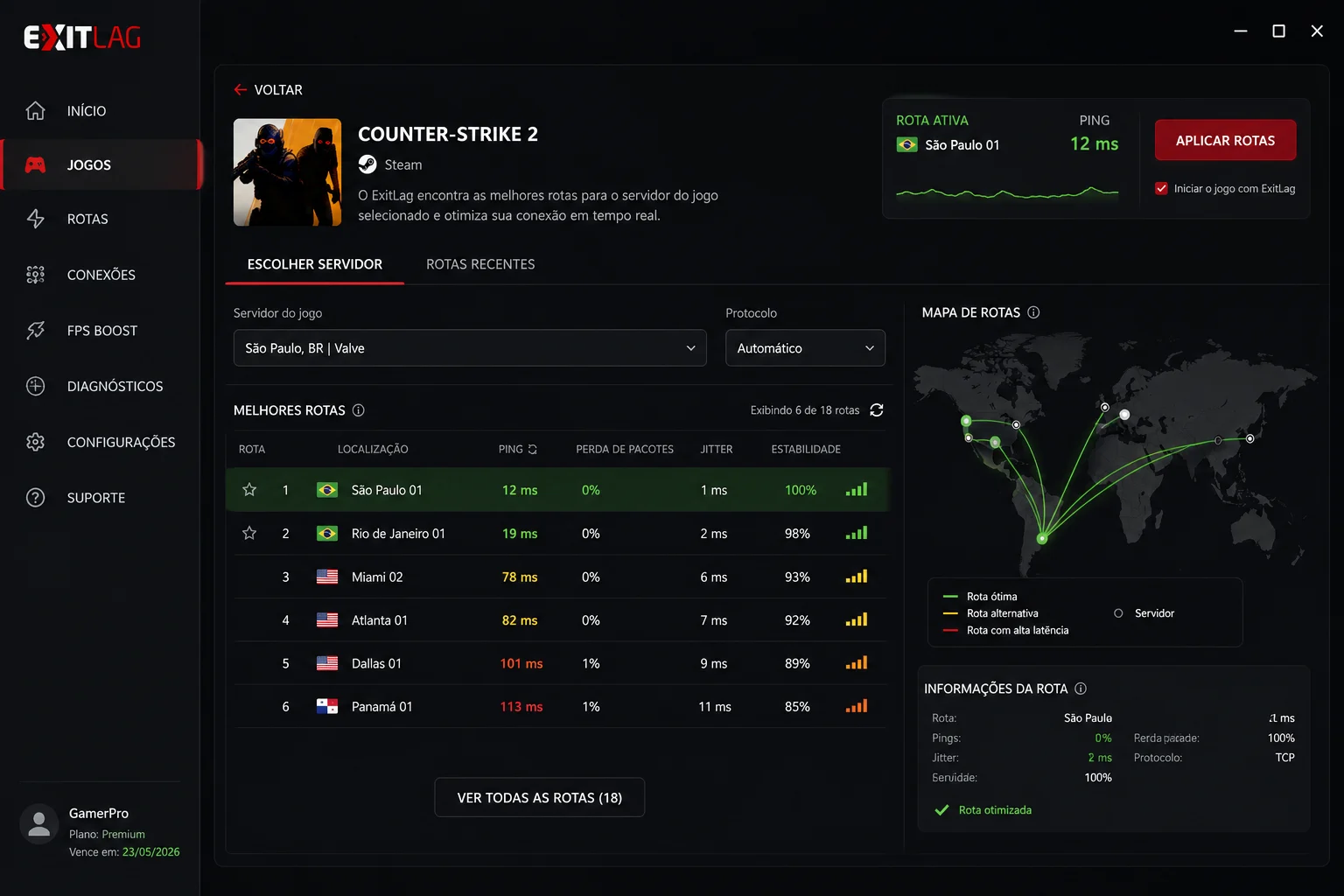Screen dimensions: 1344x896
Task: Show info for Mapa de Rotas
Action: pos(1033,312)
